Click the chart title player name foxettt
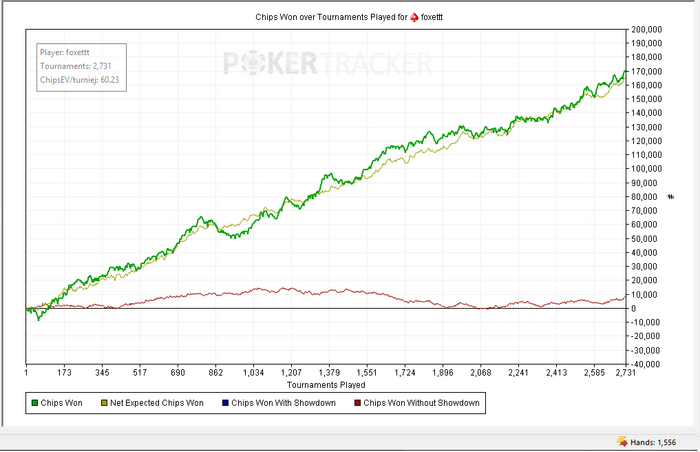Screen dimensions: 700x452 pos(432,17)
